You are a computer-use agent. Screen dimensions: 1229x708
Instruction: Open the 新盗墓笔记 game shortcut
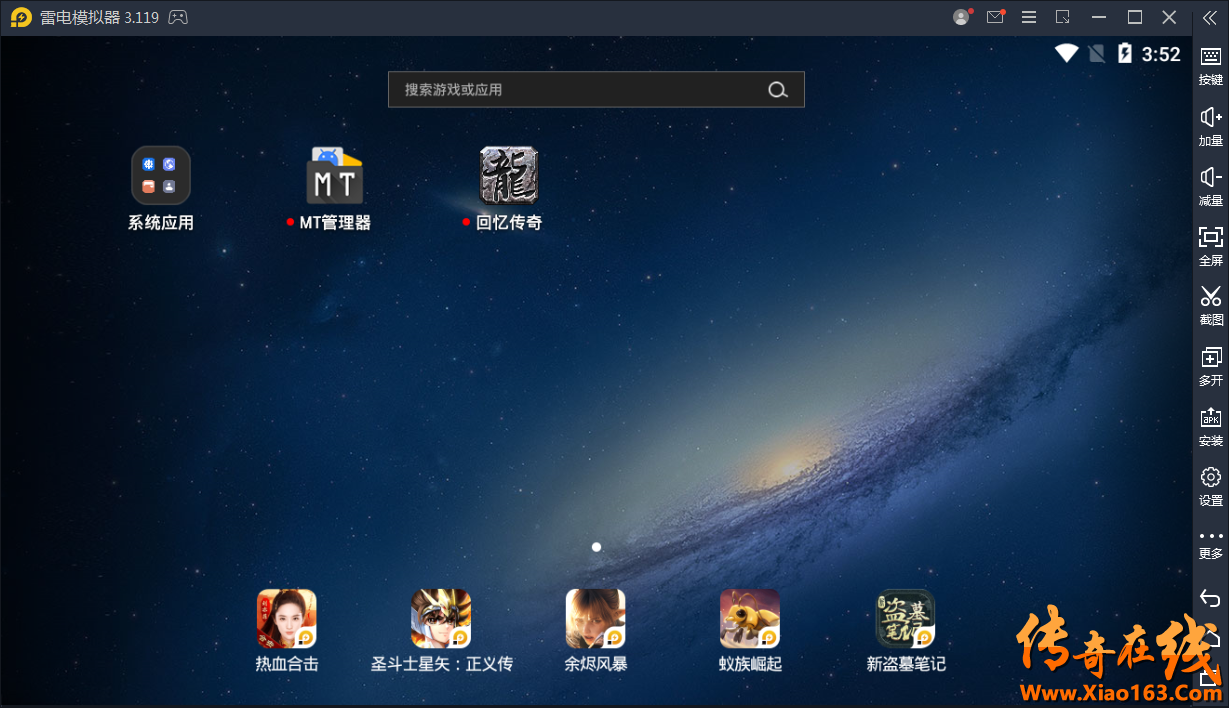tap(906, 630)
